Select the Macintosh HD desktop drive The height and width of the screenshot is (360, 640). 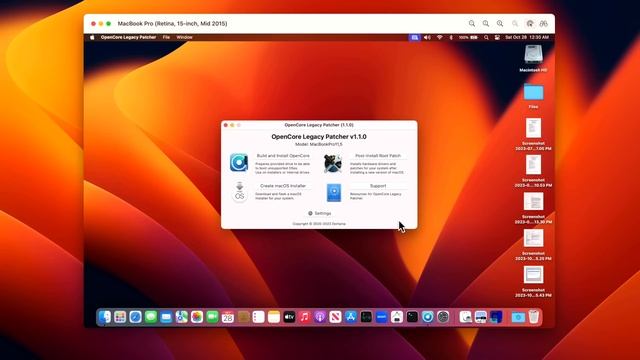533,54
